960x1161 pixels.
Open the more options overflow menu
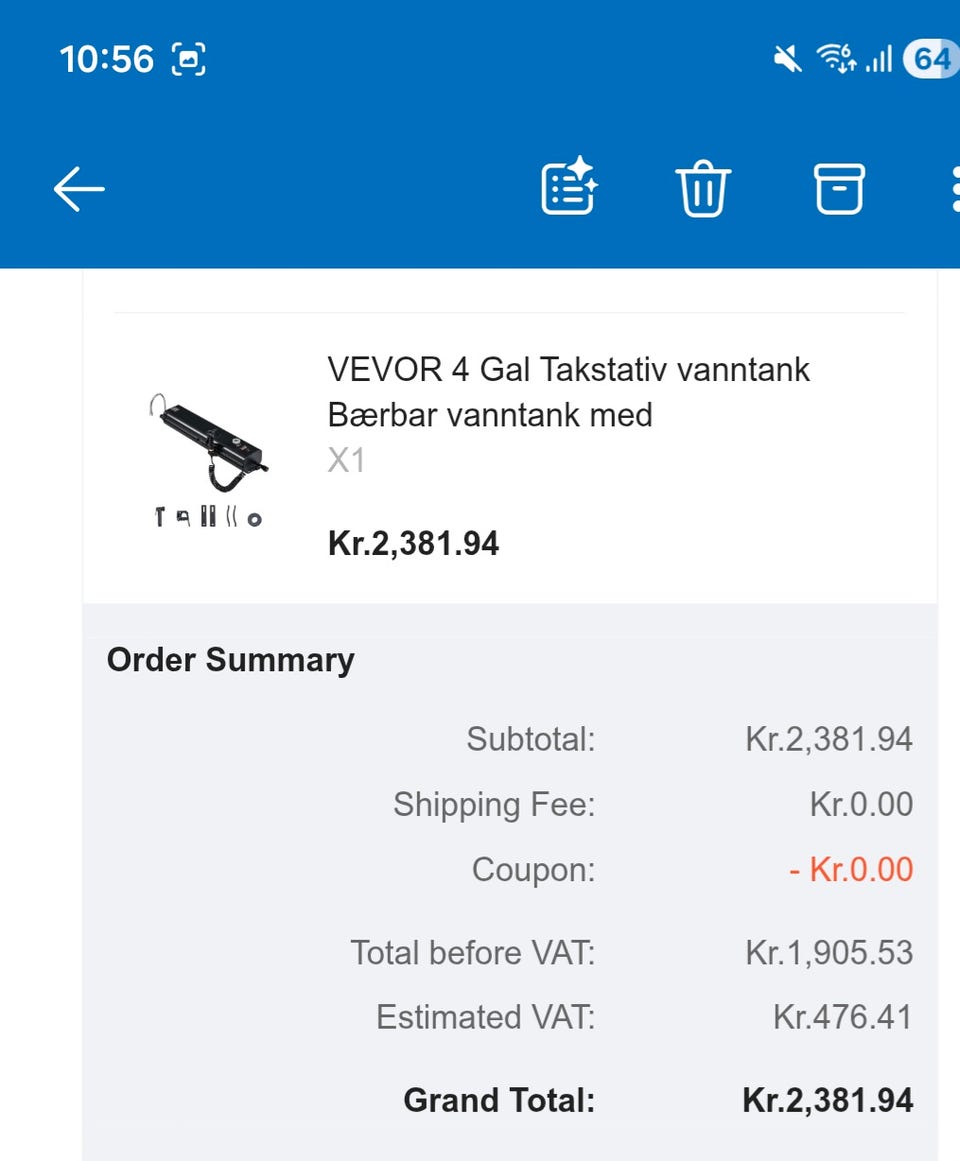(x=953, y=189)
